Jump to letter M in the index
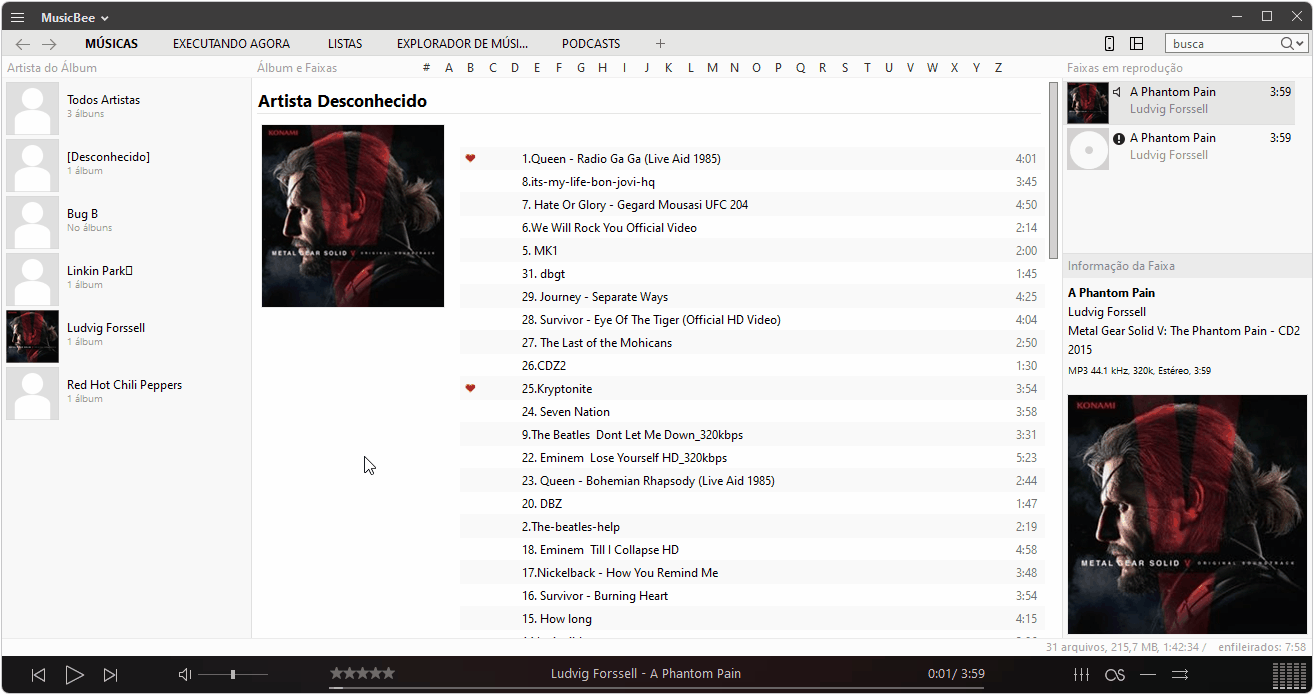 pos(712,68)
